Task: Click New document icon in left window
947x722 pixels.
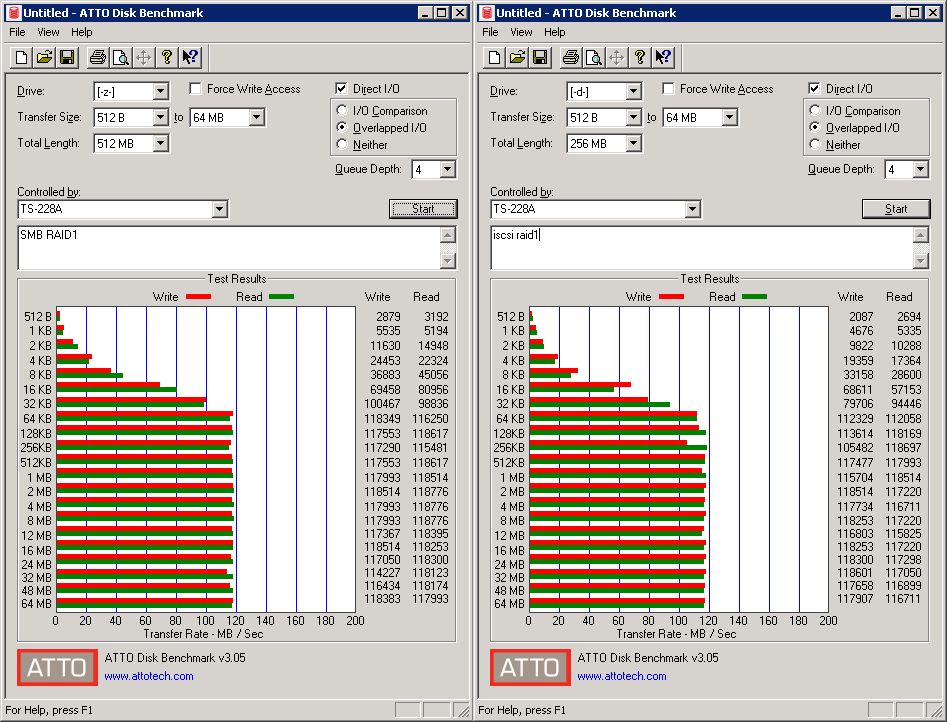Action: [21, 57]
